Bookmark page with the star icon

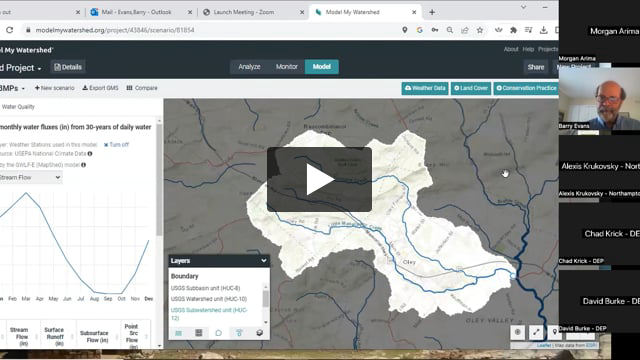(480, 30)
